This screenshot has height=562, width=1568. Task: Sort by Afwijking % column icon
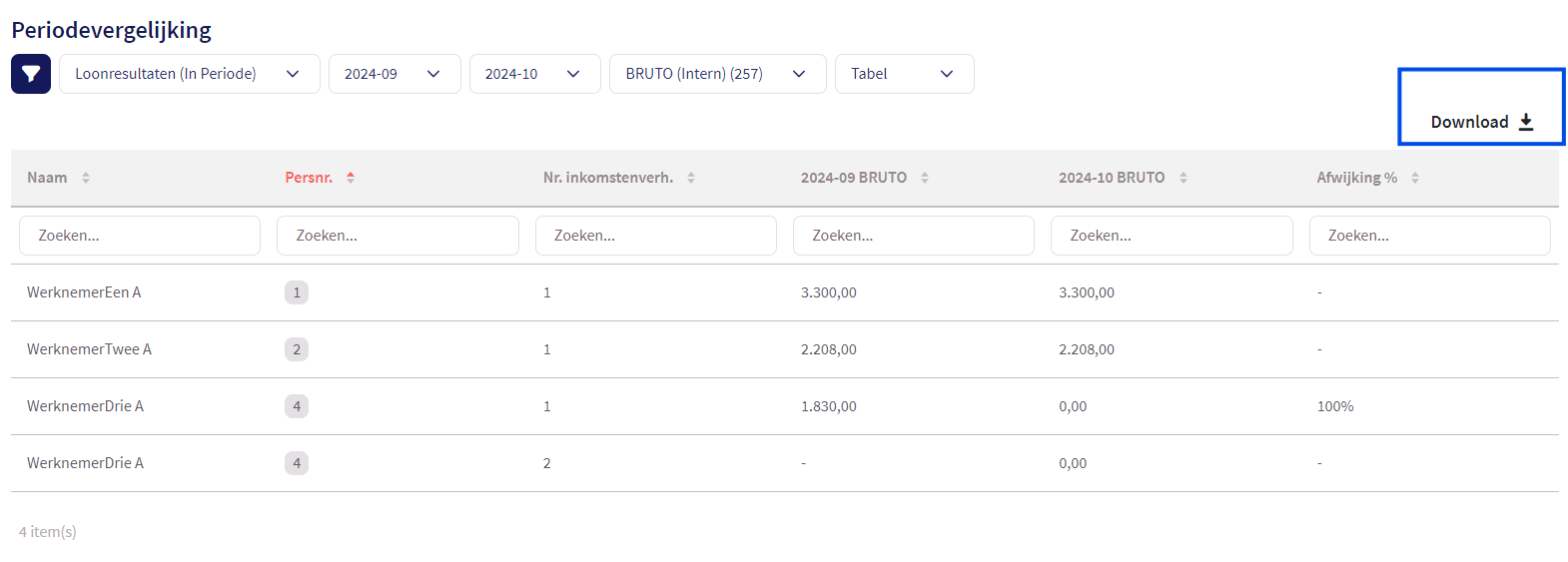coord(1415,178)
